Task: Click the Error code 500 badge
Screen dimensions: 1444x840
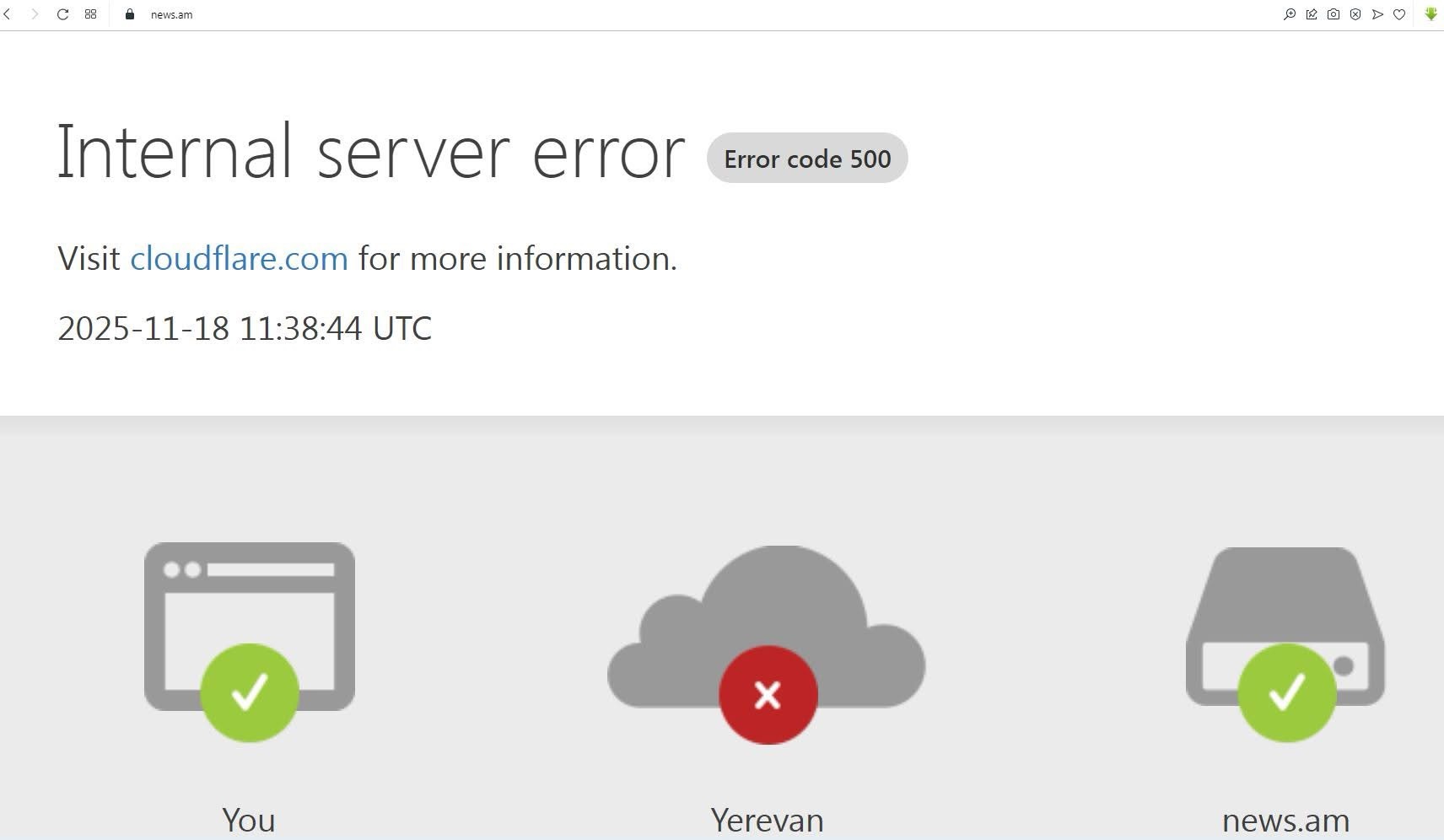Action: tap(807, 159)
